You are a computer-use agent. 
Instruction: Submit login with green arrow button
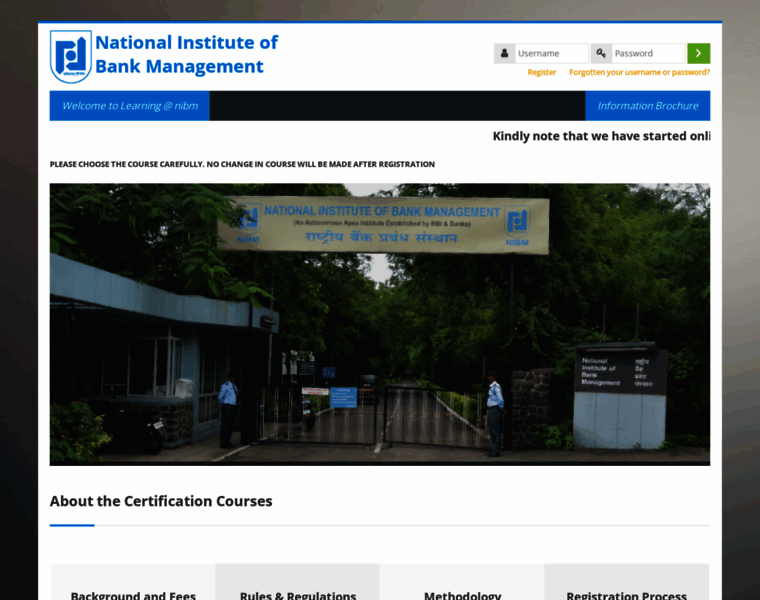(698, 53)
